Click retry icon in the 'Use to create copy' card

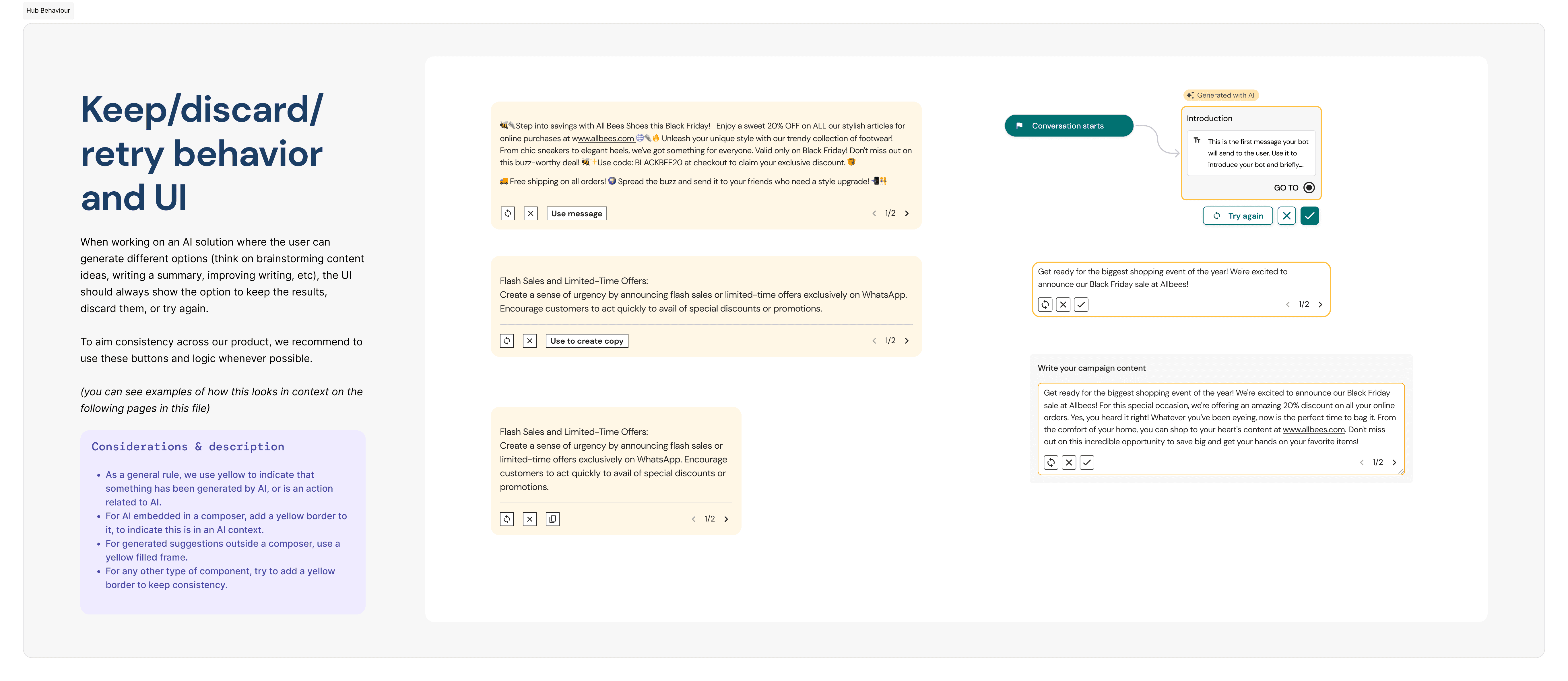click(507, 341)
